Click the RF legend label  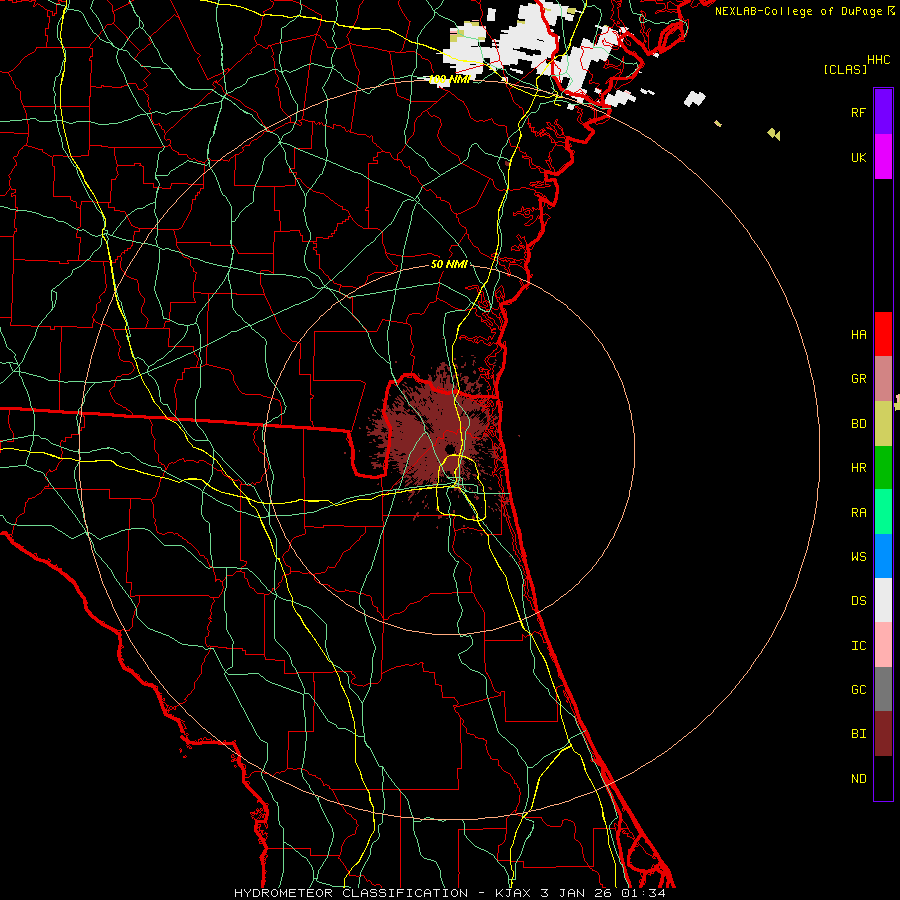pyautogui.click(x=858, y=112)
